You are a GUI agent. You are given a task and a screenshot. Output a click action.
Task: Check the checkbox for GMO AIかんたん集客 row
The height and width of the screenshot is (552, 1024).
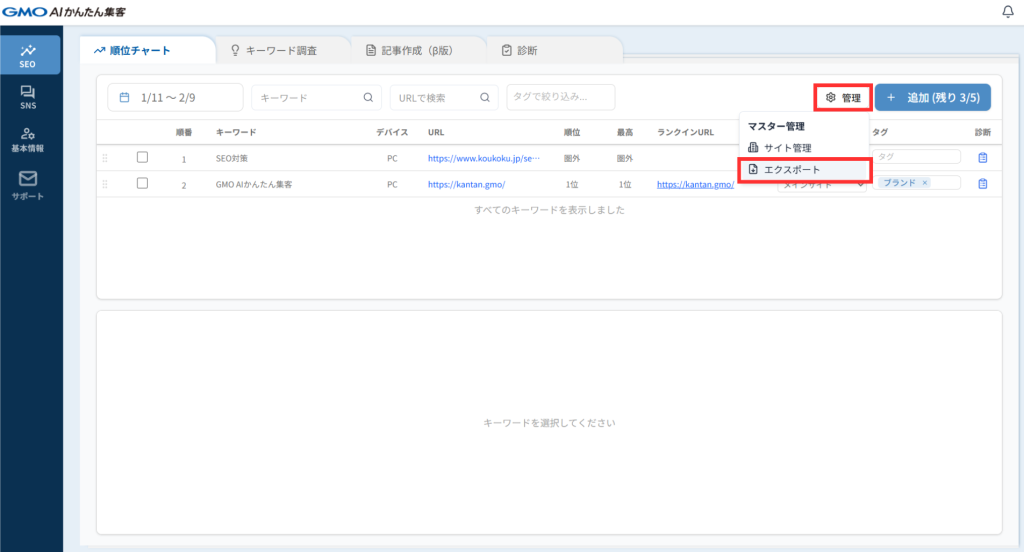click(142, 183)
